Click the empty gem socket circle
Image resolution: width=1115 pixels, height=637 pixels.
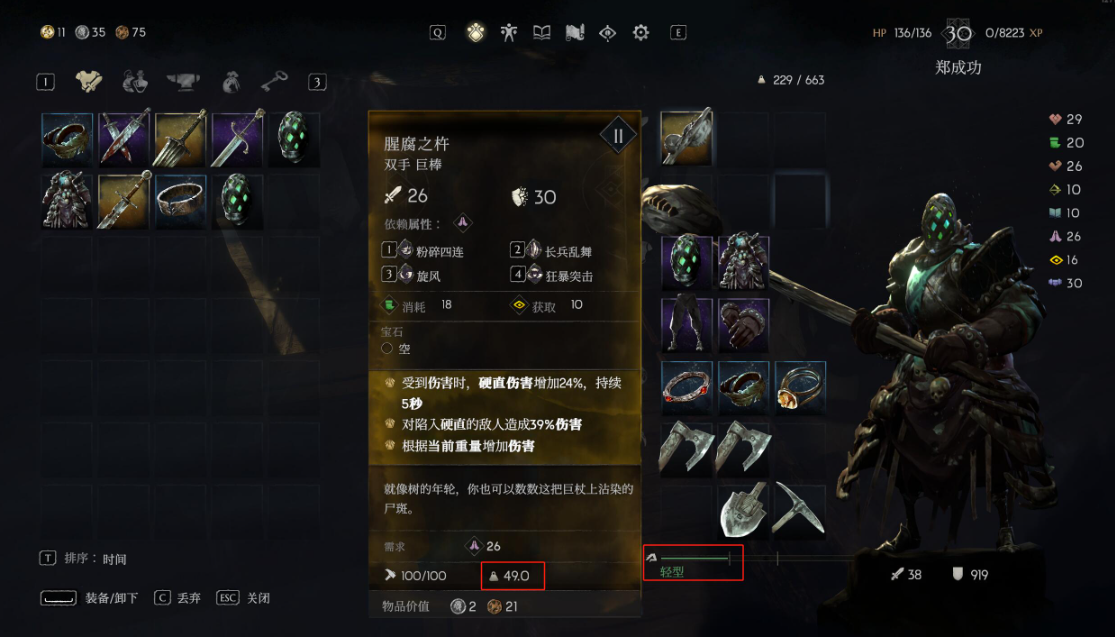[x=387, y=348]
